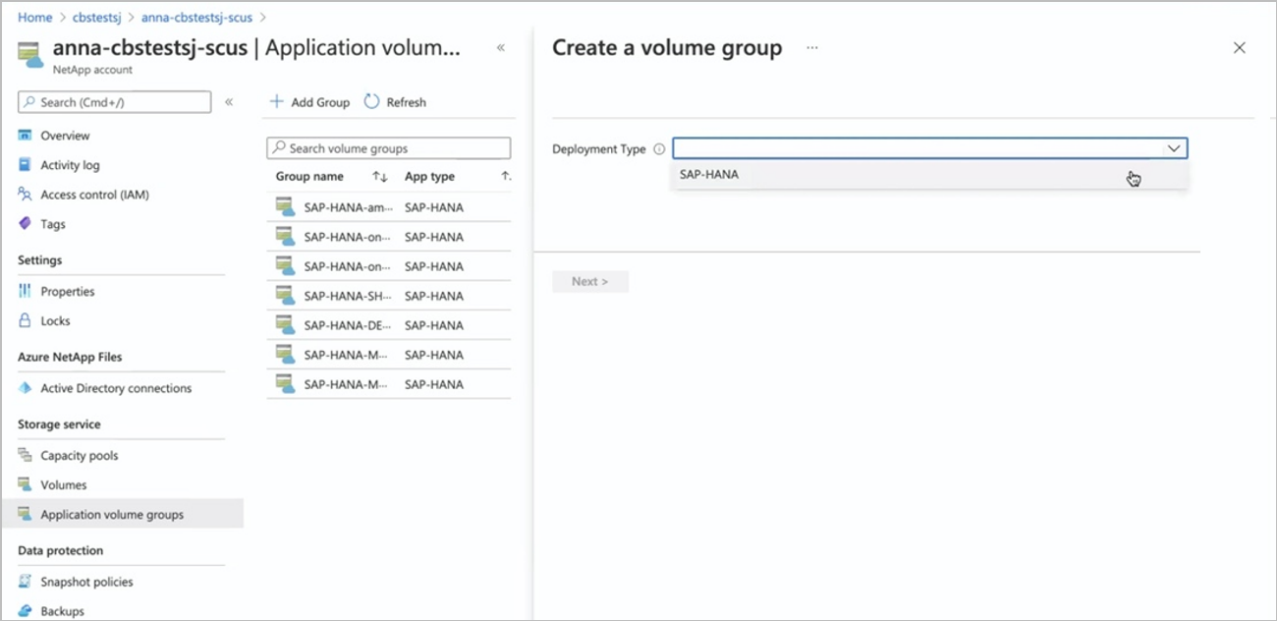Image resolution: width=1277 pixels, height=621 pixels.
Task: Sort by Group name using arrows icon
Action: [380, 177]
